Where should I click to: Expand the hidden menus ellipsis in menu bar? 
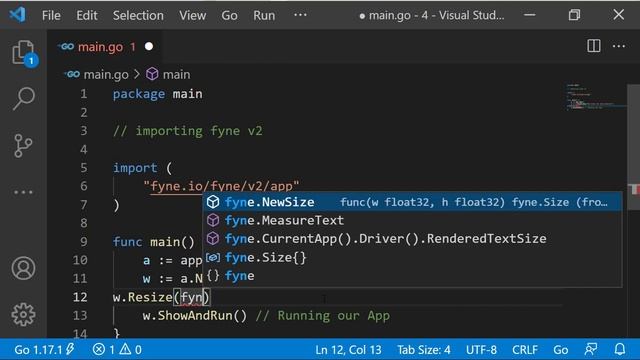point(300,15)
